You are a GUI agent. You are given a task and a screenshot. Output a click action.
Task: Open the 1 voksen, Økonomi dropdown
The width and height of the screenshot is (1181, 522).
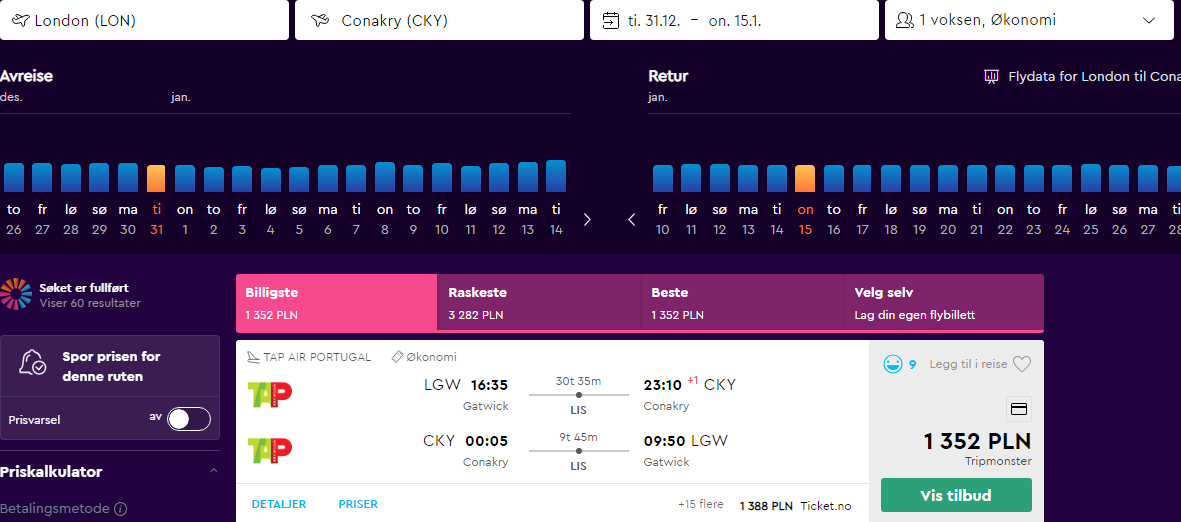(x=1031, y=20)
